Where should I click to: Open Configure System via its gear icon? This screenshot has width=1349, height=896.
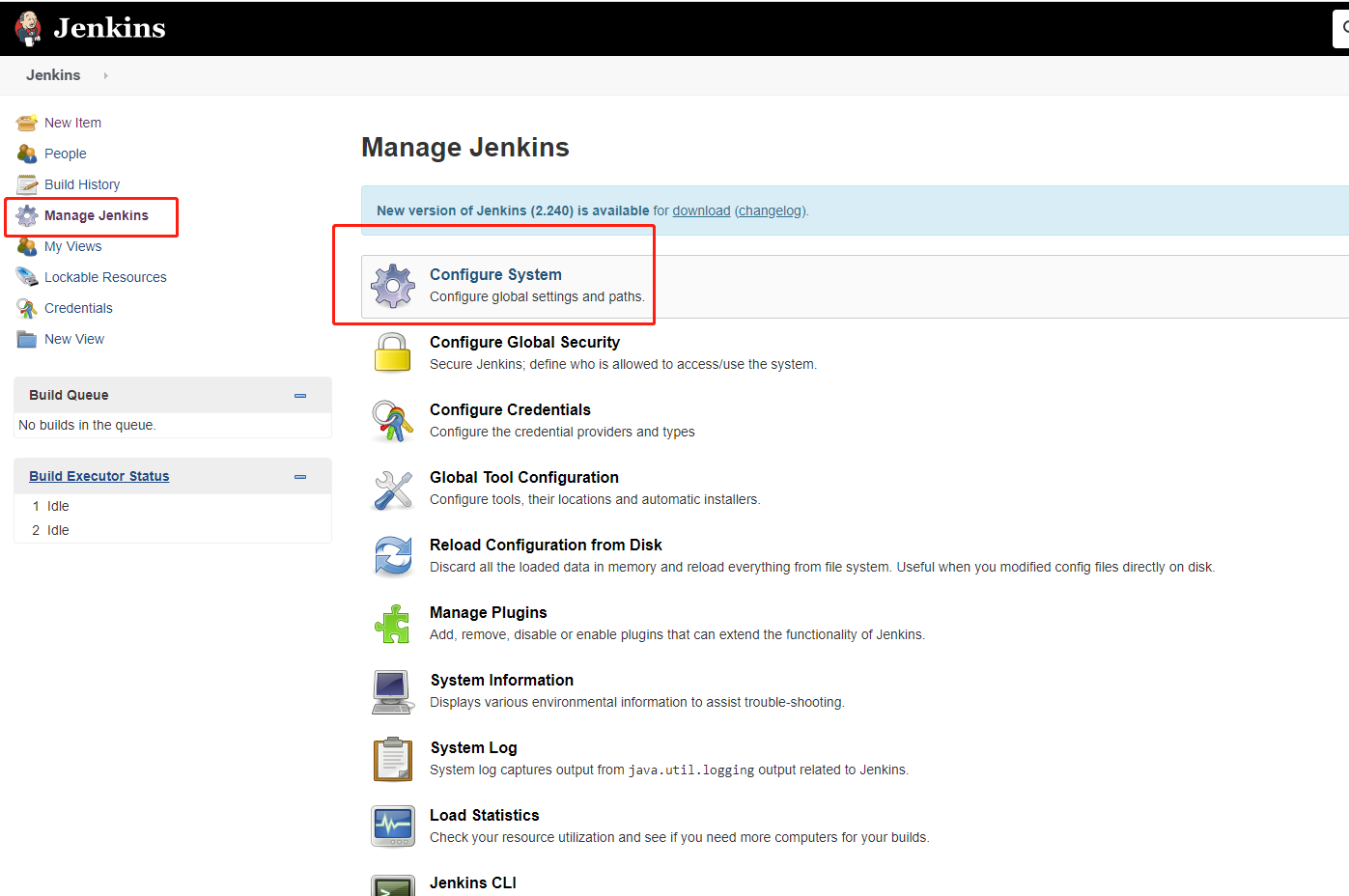tap(392, 286)
